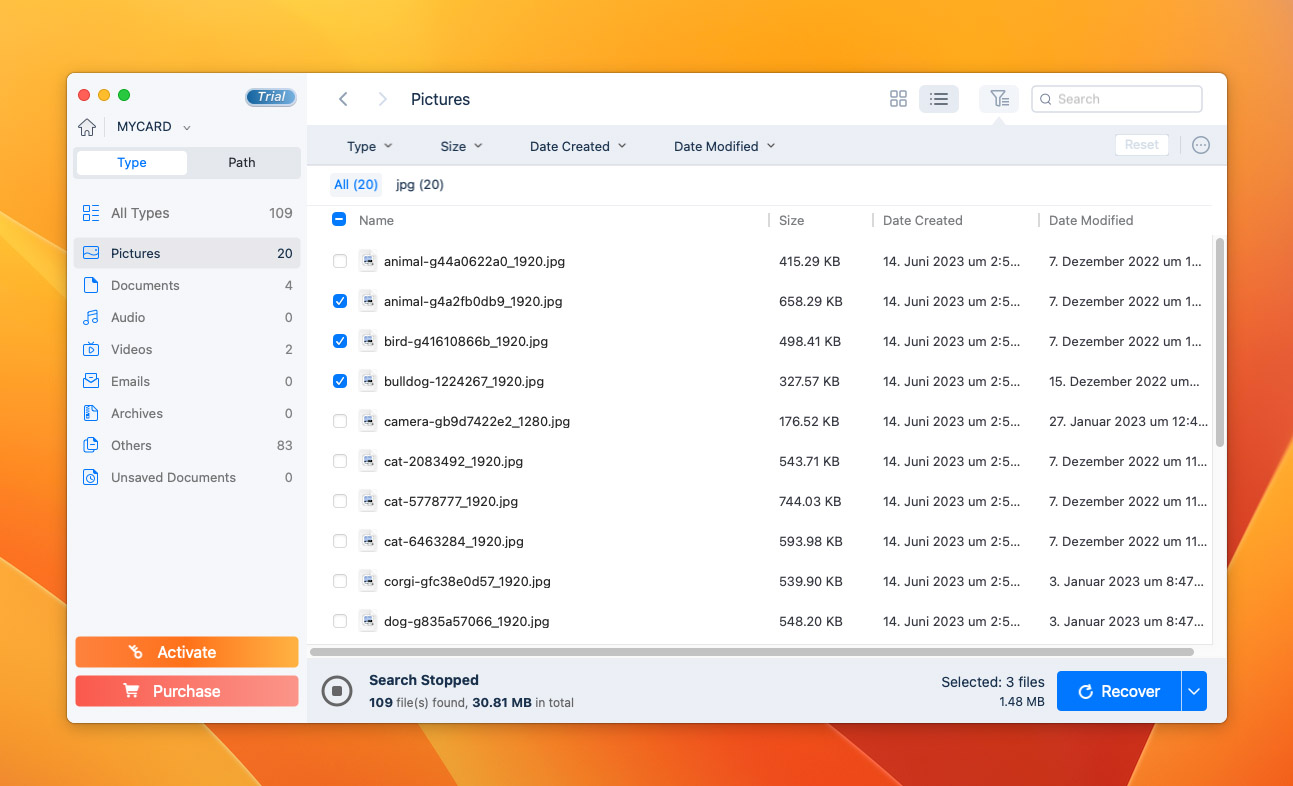This screenshot has width=1293, height=786.
Task: Uncheck bird-g41610866b_1920.jpg checkbox
Action: click(x=340, y=341)
